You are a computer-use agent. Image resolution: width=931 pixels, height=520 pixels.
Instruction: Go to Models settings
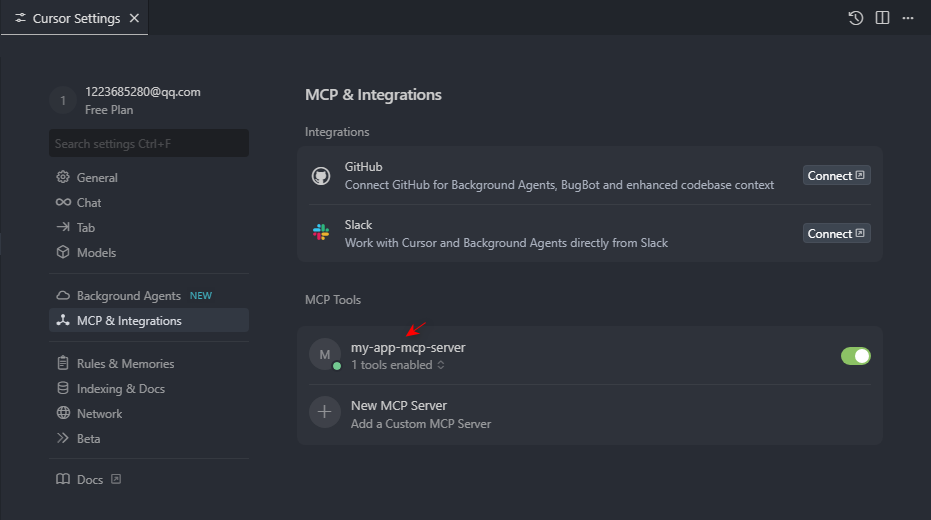(96, 253)
